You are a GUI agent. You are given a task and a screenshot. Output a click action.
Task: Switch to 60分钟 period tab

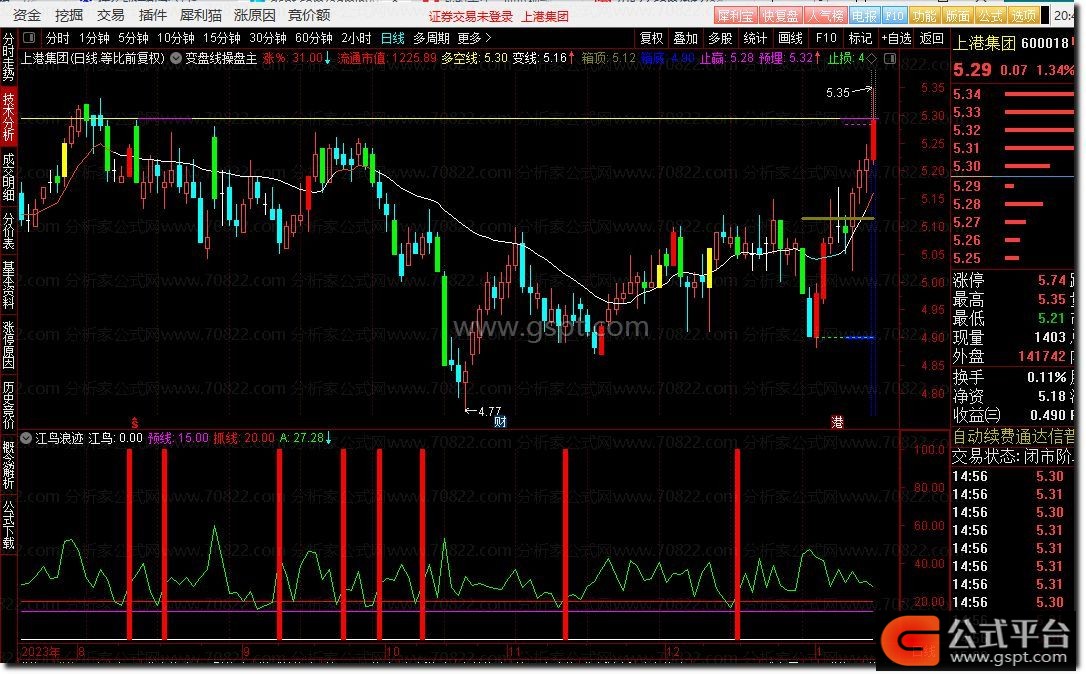click(314, 38)
